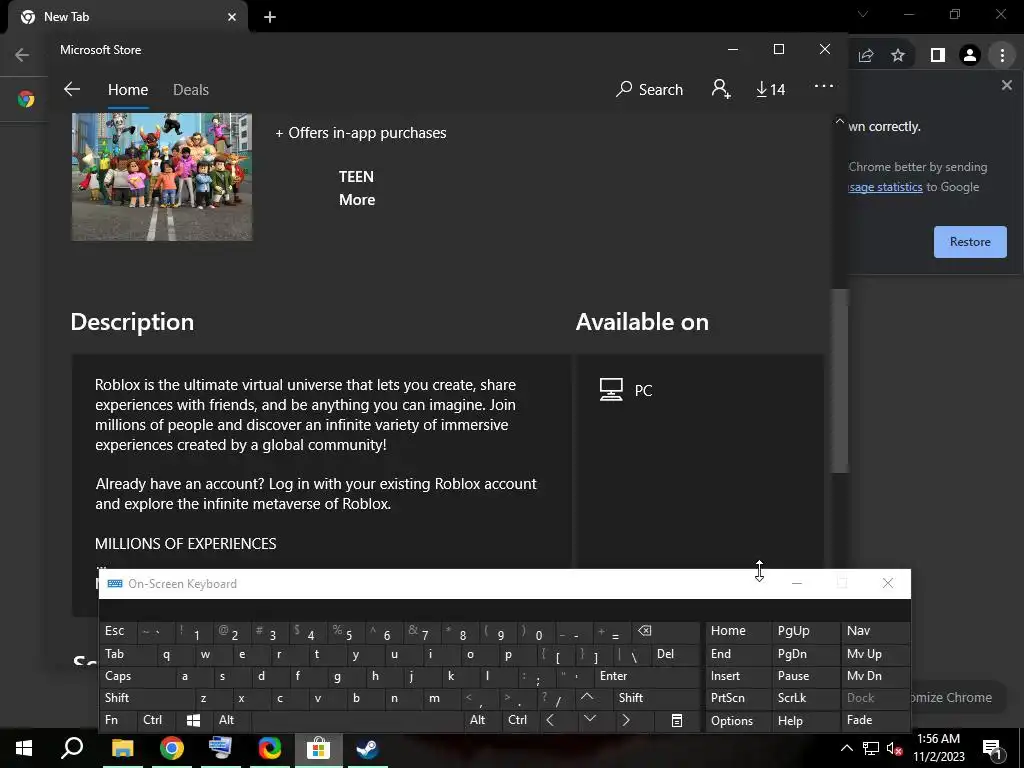Click the Esc key on On-Screen Keyboard

119,632
